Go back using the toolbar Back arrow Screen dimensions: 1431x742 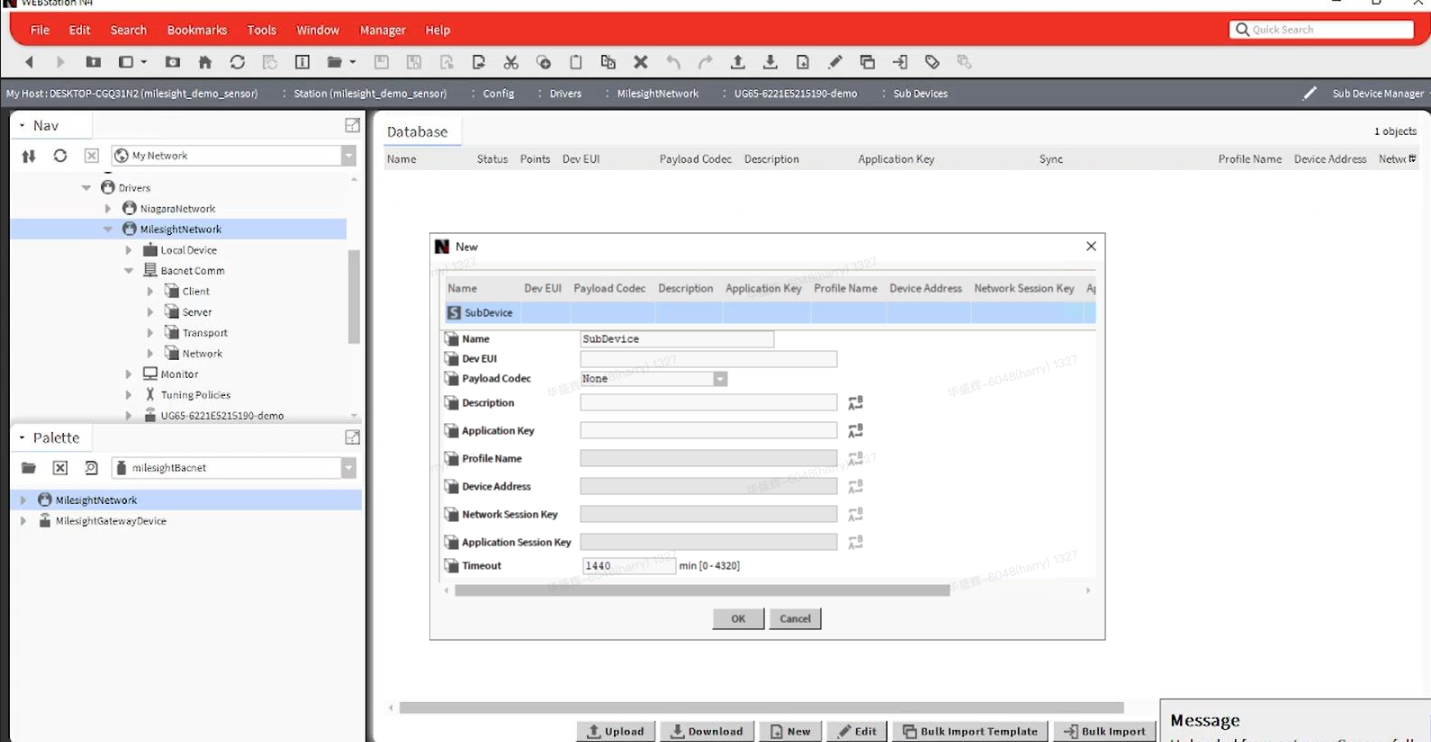point(29,62)
